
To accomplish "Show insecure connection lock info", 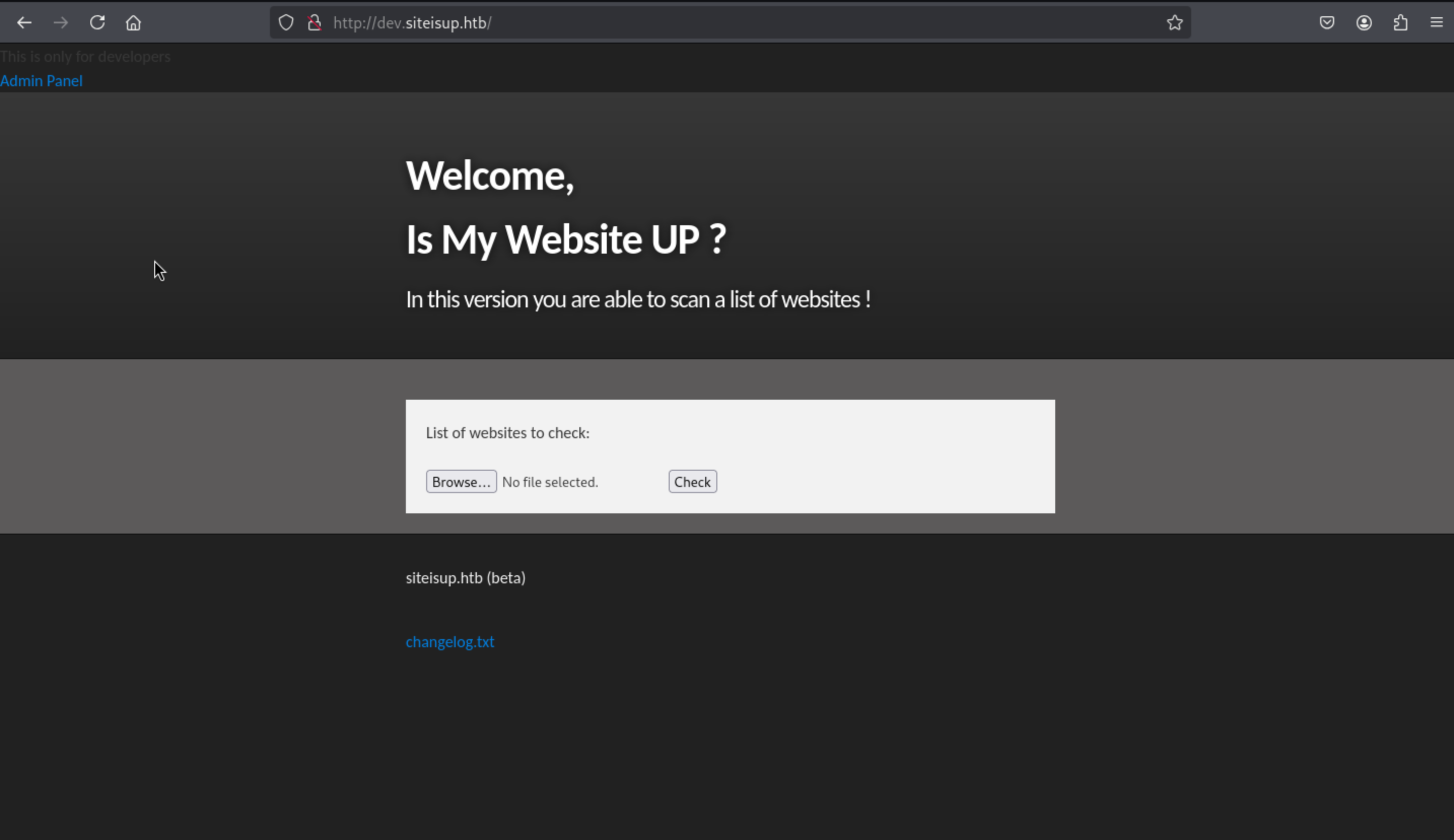I will pos(315,23).
